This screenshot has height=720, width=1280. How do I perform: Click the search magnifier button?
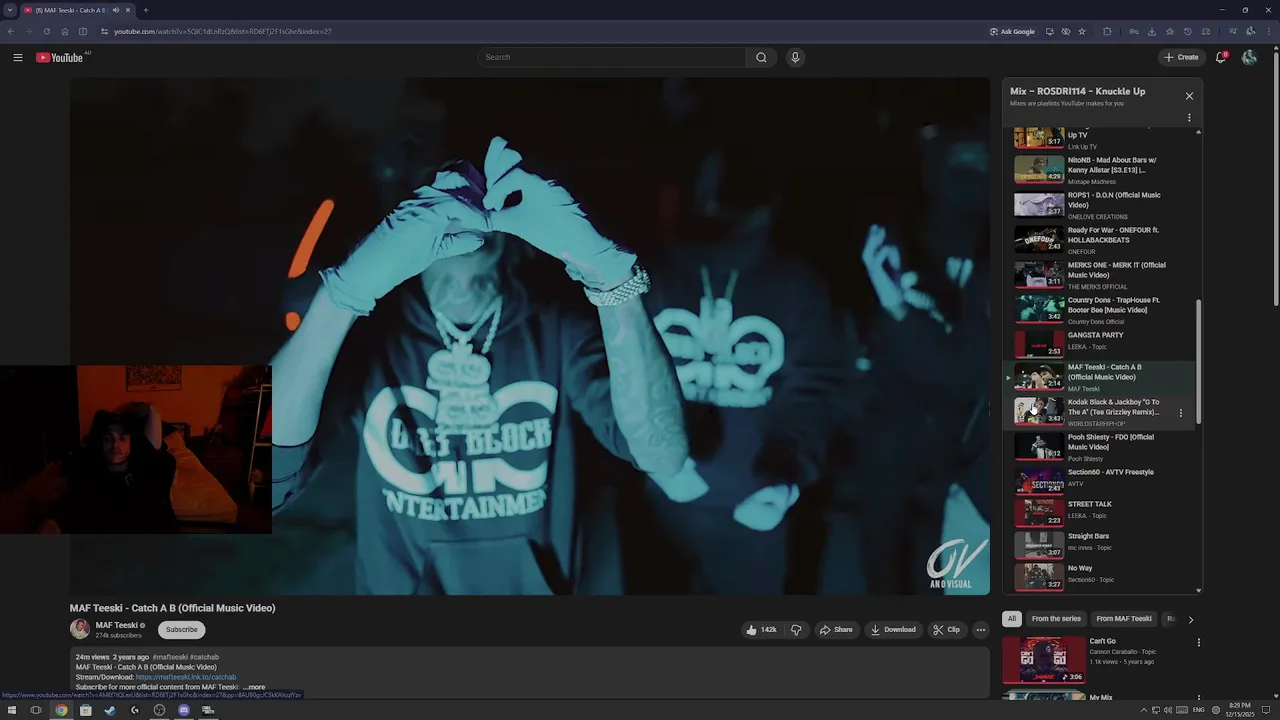tap(761, 57)
